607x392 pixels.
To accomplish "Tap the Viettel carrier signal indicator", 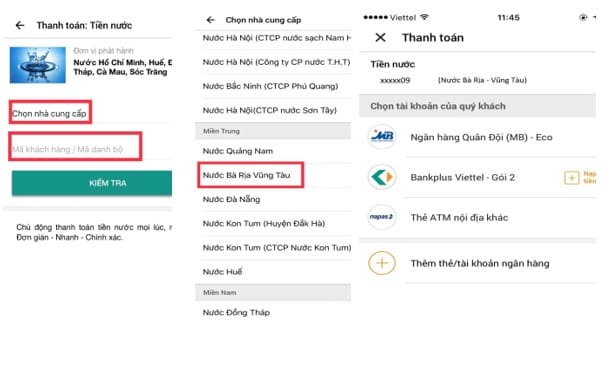I will tap(389, 17).
